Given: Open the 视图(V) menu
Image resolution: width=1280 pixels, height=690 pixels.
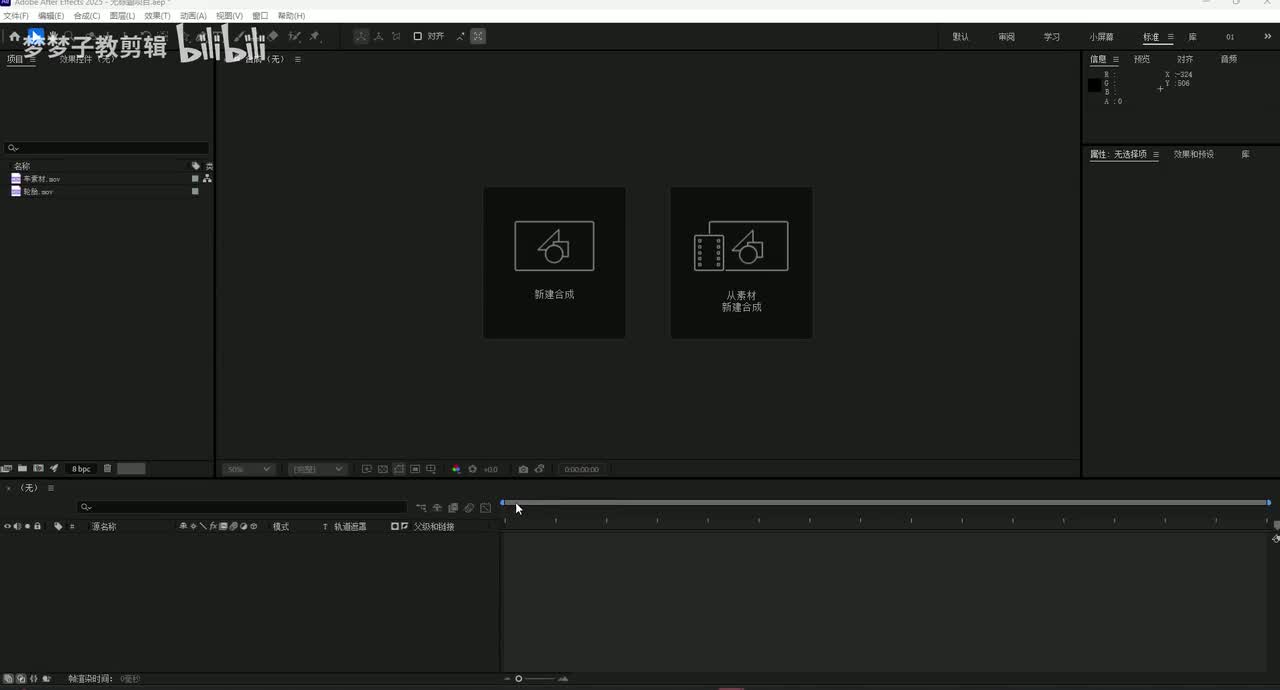Looking at the screenshot, I should [x=230, y=16].
